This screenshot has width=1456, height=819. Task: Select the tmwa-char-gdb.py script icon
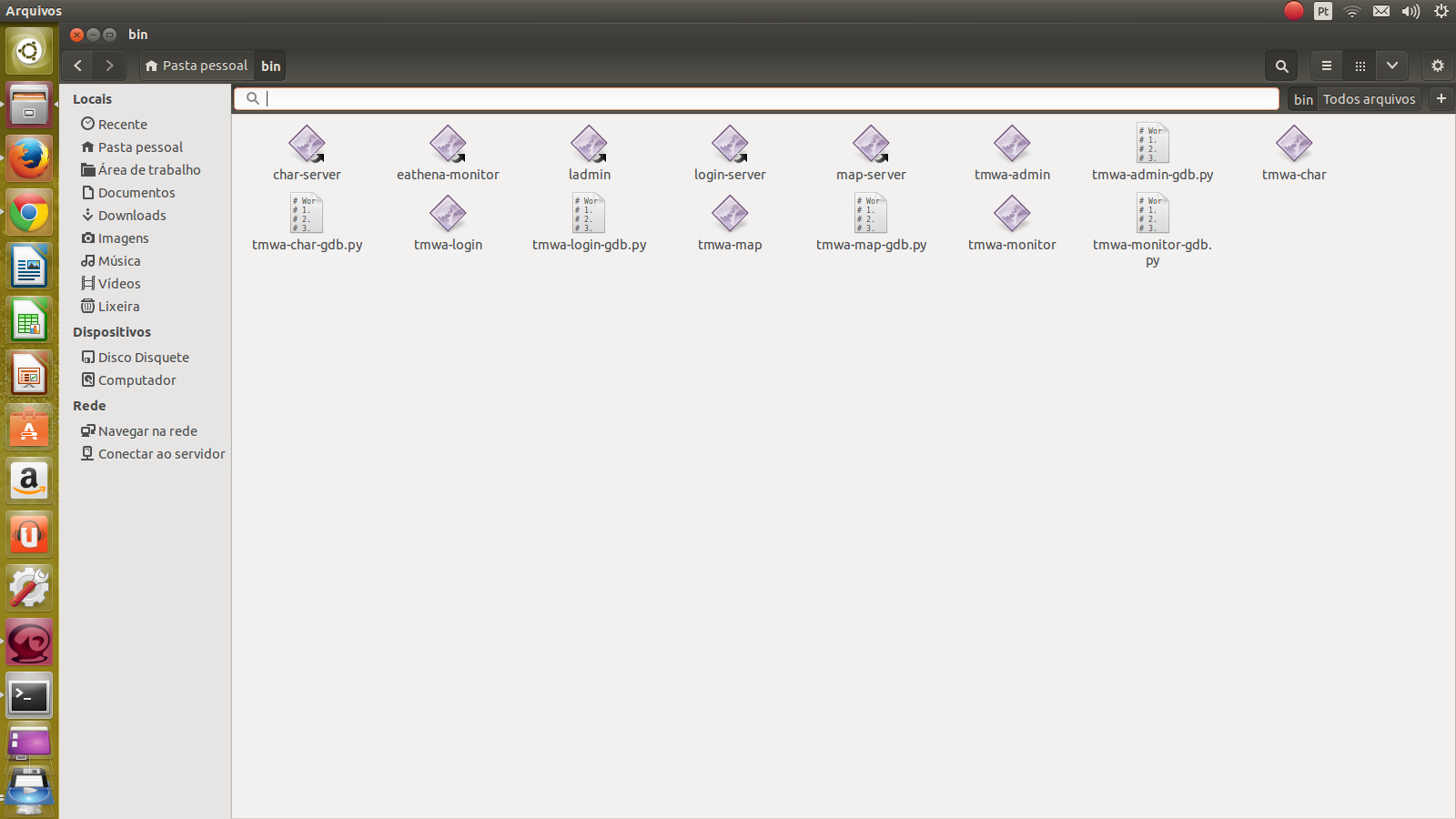coord(307,213)
